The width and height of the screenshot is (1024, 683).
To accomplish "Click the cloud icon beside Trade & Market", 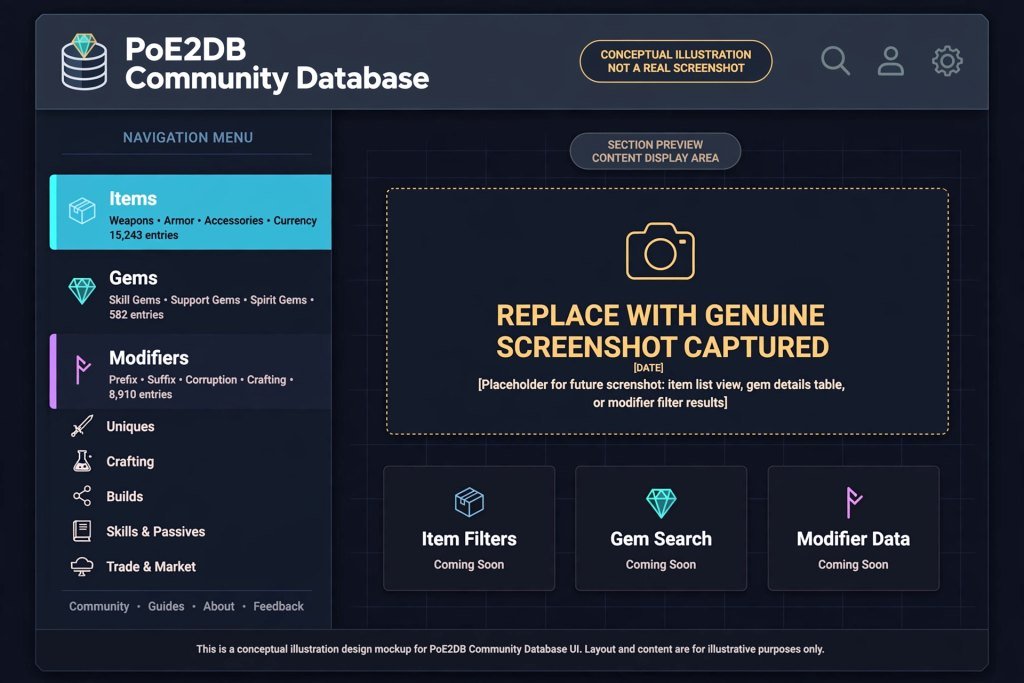I will point(82,566).
